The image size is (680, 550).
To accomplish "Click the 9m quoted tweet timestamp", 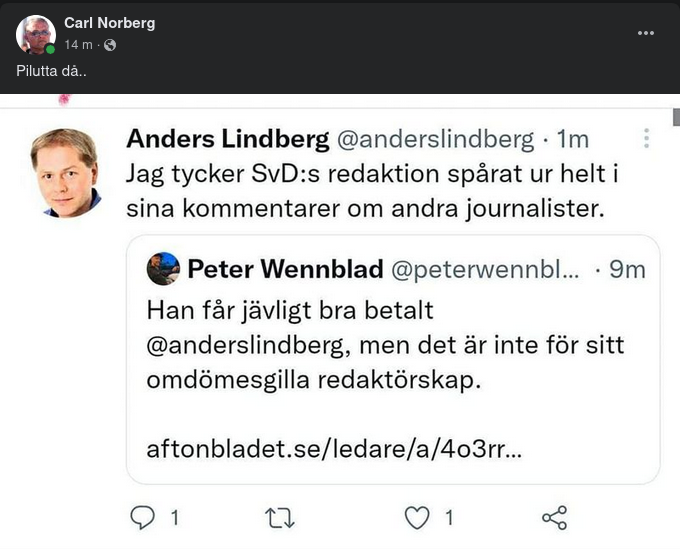I will click(x=627, y=269).
